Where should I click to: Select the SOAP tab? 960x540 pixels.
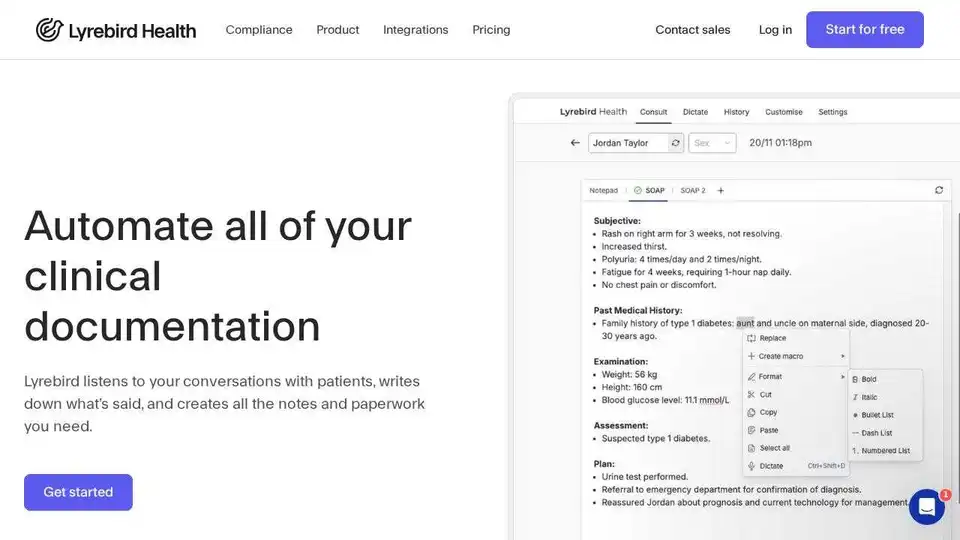click(x=649, y=190)
